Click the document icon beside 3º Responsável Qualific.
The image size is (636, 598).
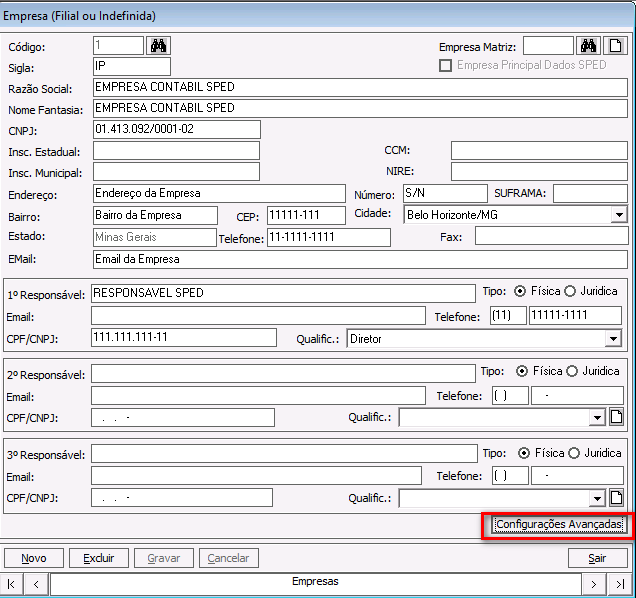point(616,497)
